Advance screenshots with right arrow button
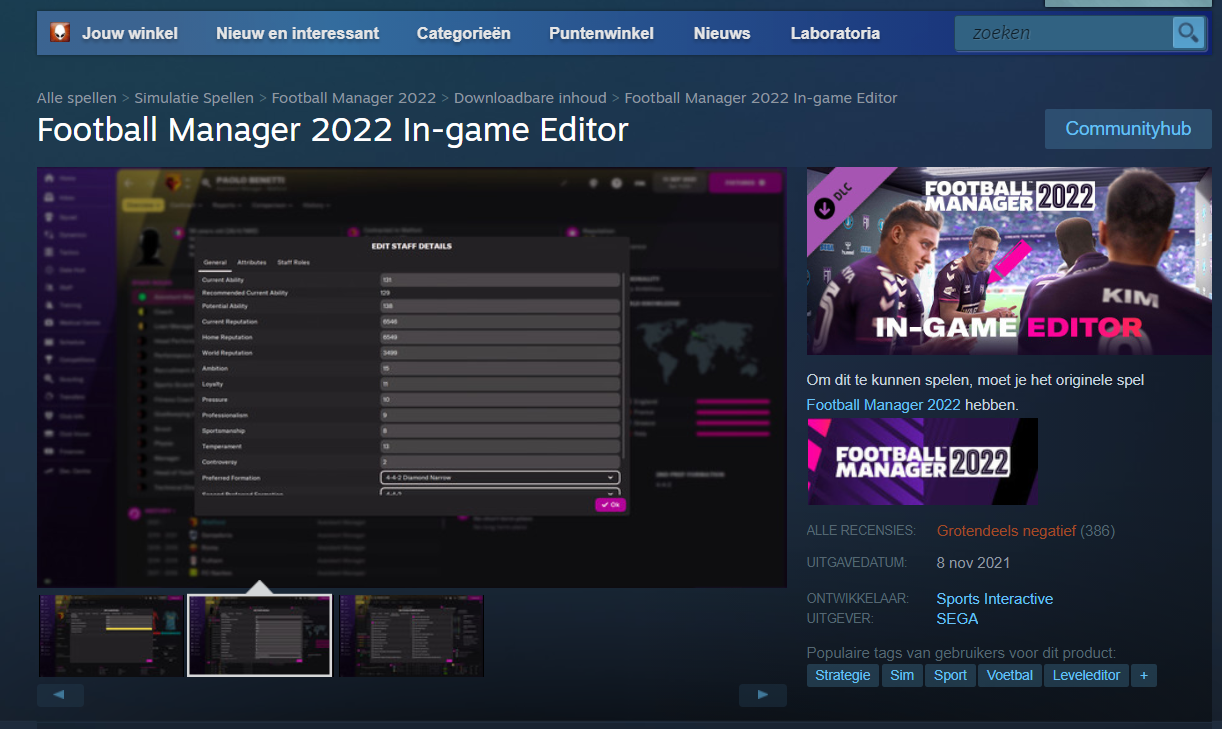Viewport: 1222px width, 729px height. tap(763, 695)
